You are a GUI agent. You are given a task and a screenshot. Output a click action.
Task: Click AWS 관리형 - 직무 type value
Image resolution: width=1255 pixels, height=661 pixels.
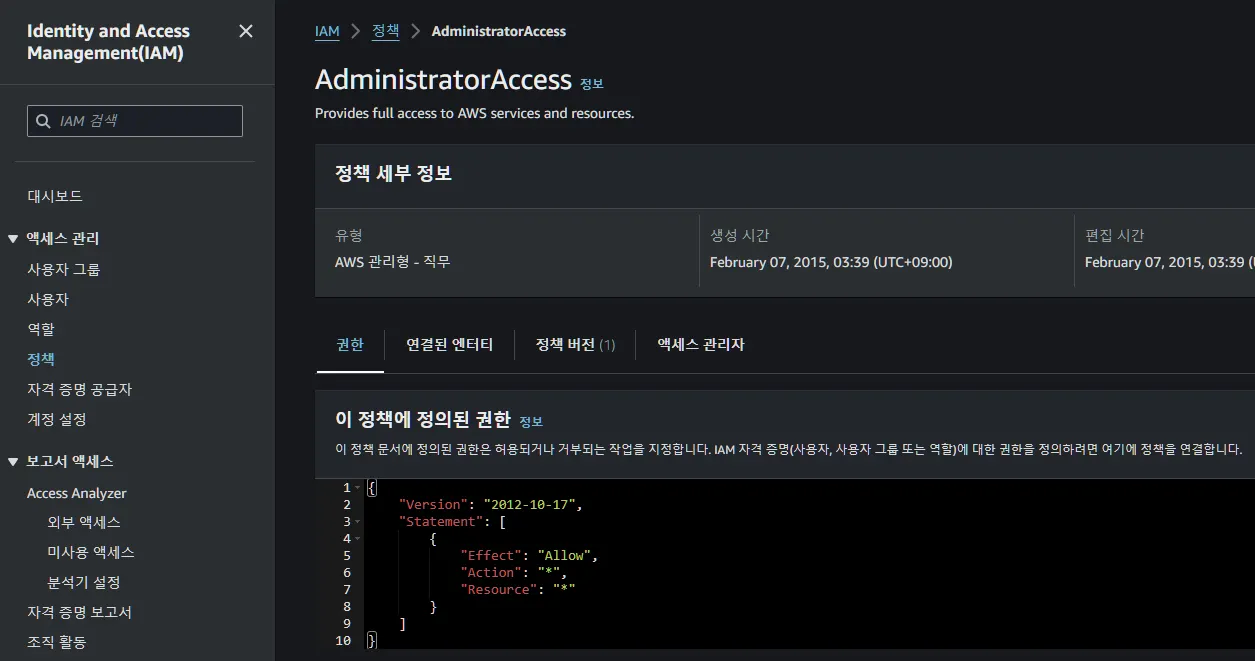coord(393,262)
